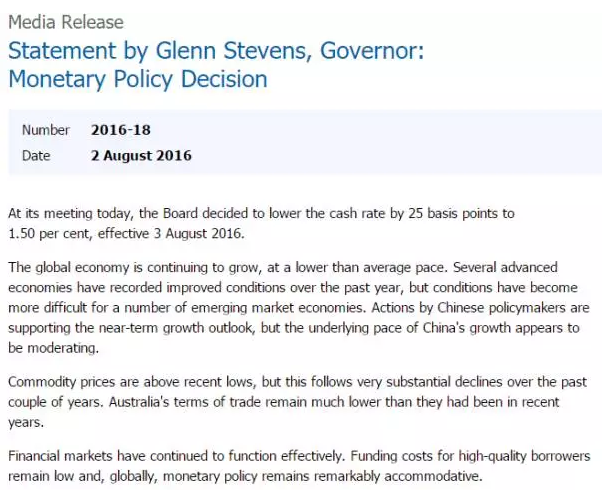Viewport: 602px width, 500px height.
Task: Select the date 2 August 2016
Action: point(141,156)
